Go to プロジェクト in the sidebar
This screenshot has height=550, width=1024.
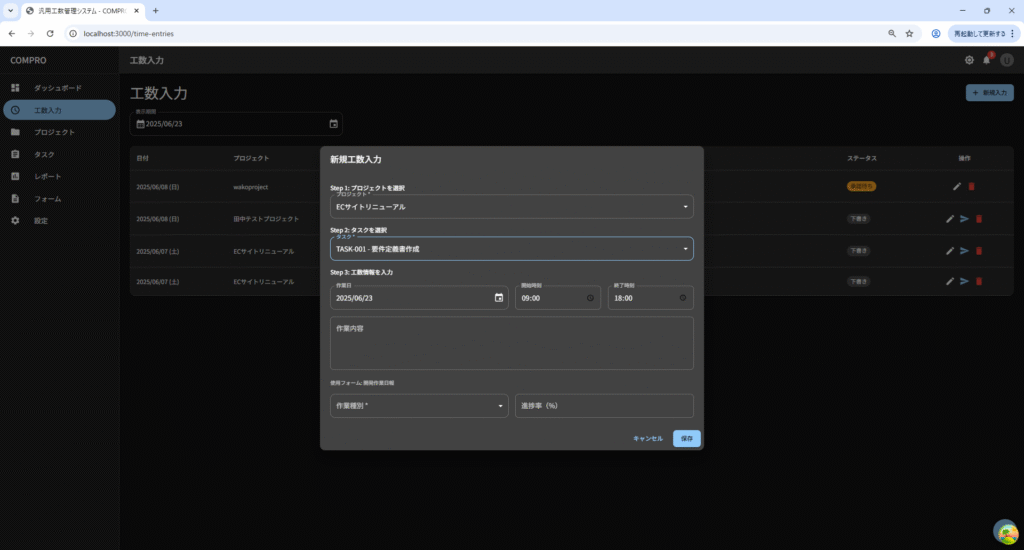[59, 132]
